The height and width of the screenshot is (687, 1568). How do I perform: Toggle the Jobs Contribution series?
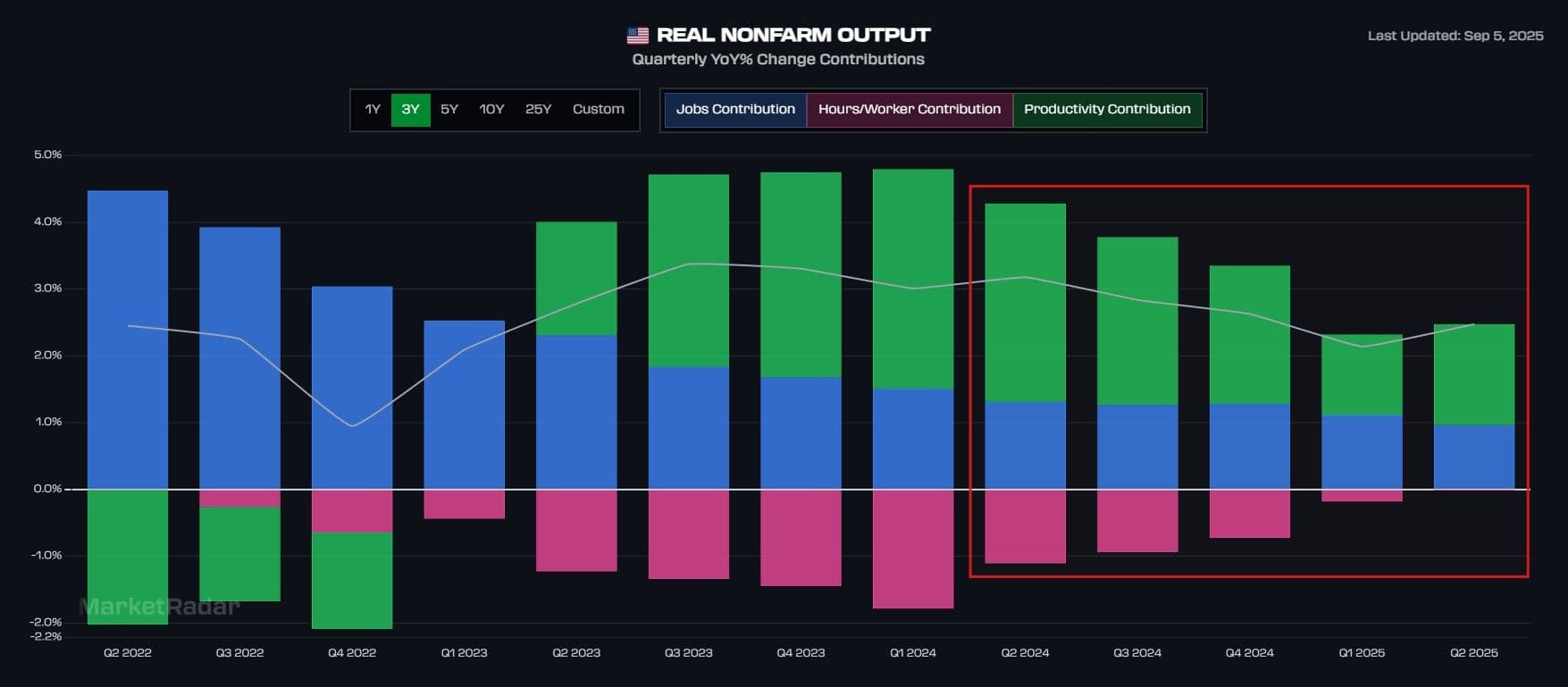(734, 110)
